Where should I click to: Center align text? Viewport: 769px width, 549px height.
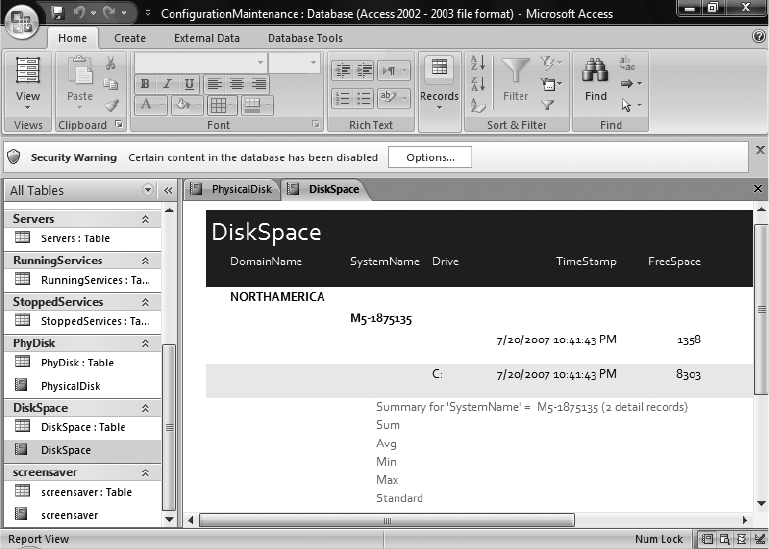point(237,84)
